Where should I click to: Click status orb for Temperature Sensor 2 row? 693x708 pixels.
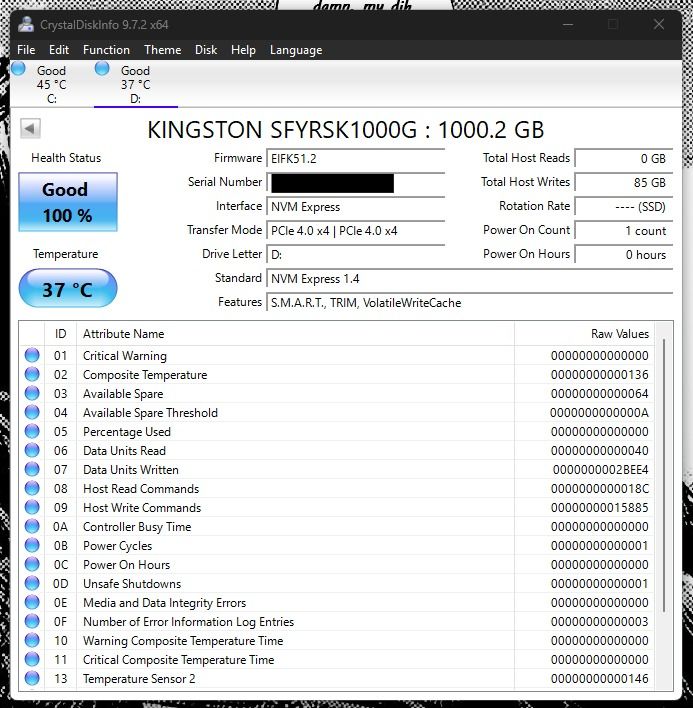click(x=32, y=678)
